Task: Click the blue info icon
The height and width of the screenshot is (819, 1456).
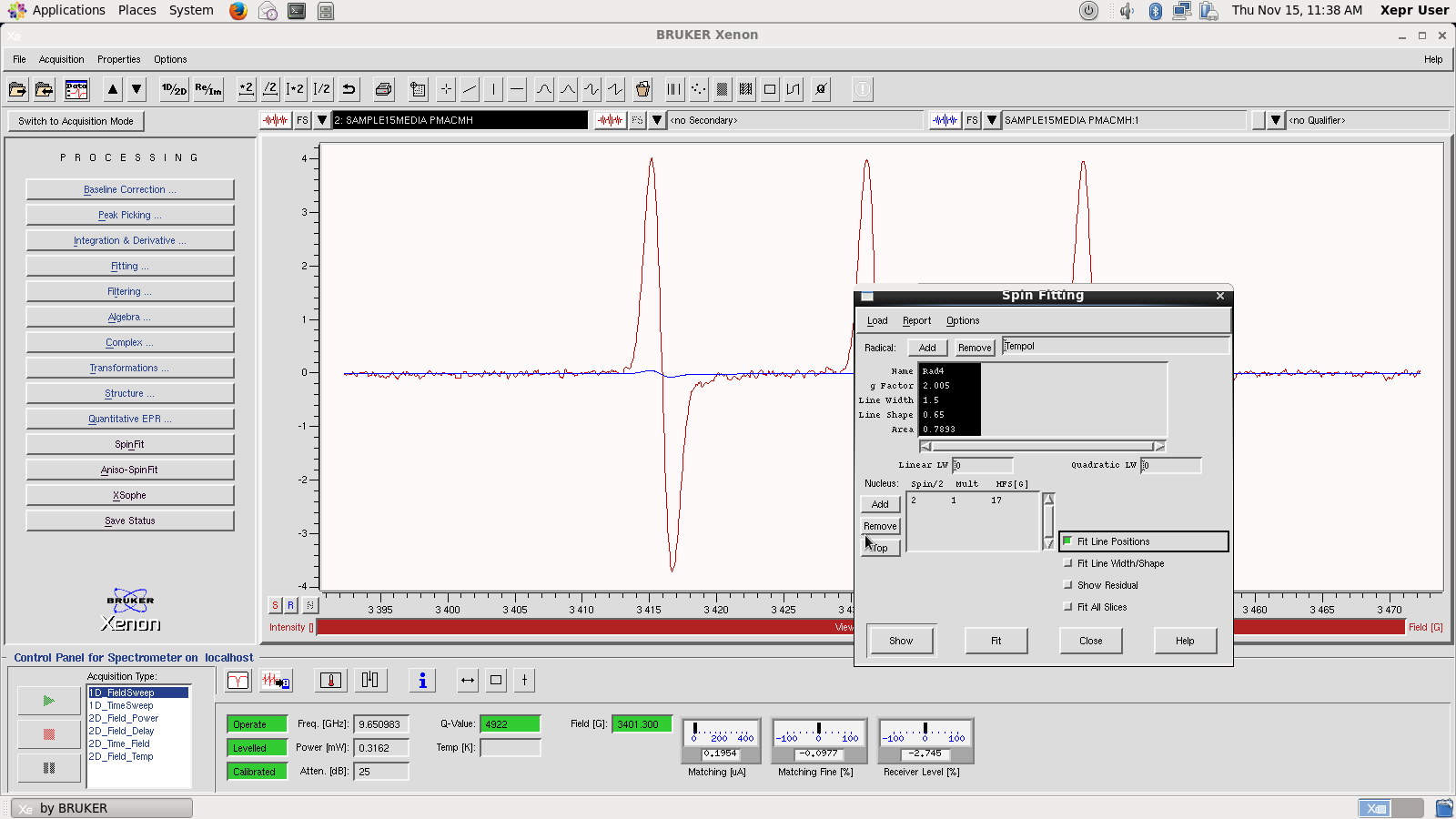Action: [422, 681]
